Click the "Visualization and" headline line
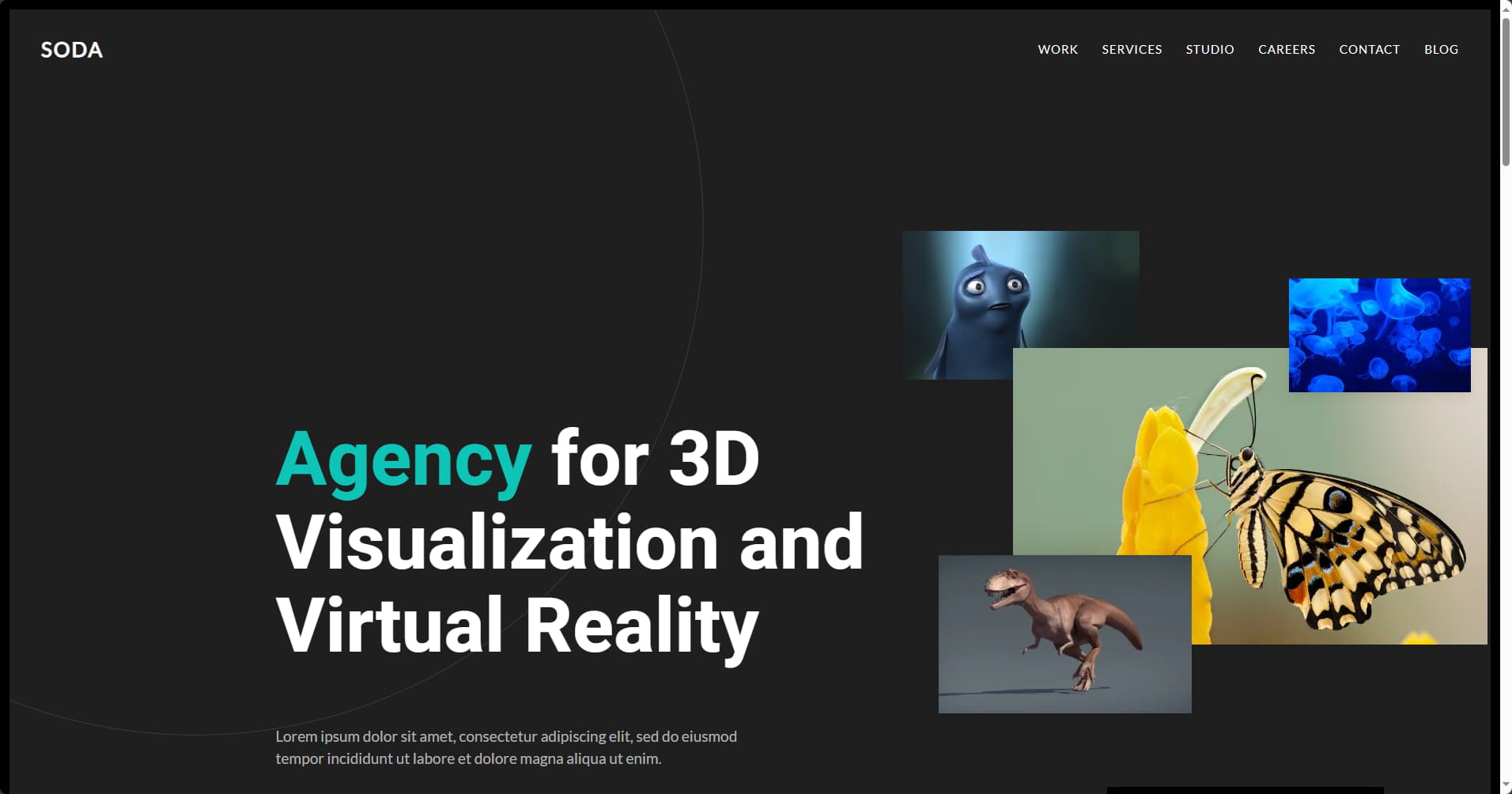Screen dimensions: 1512x794 tap(569, 543)
